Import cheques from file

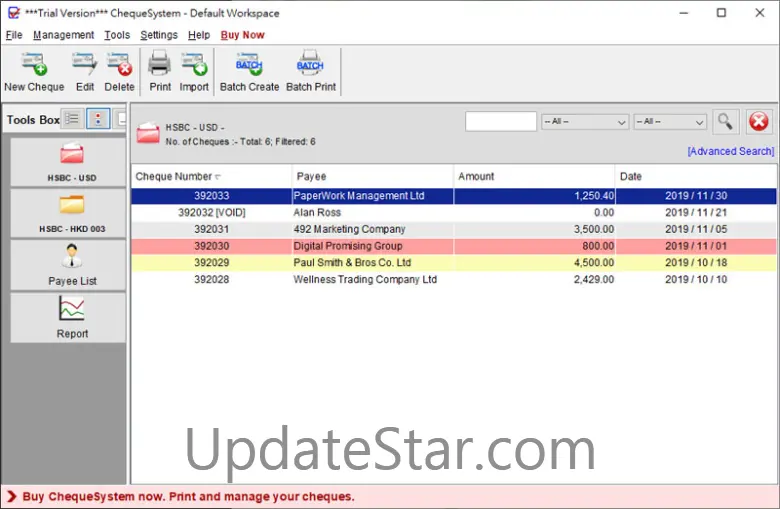[x=194, y=73]
